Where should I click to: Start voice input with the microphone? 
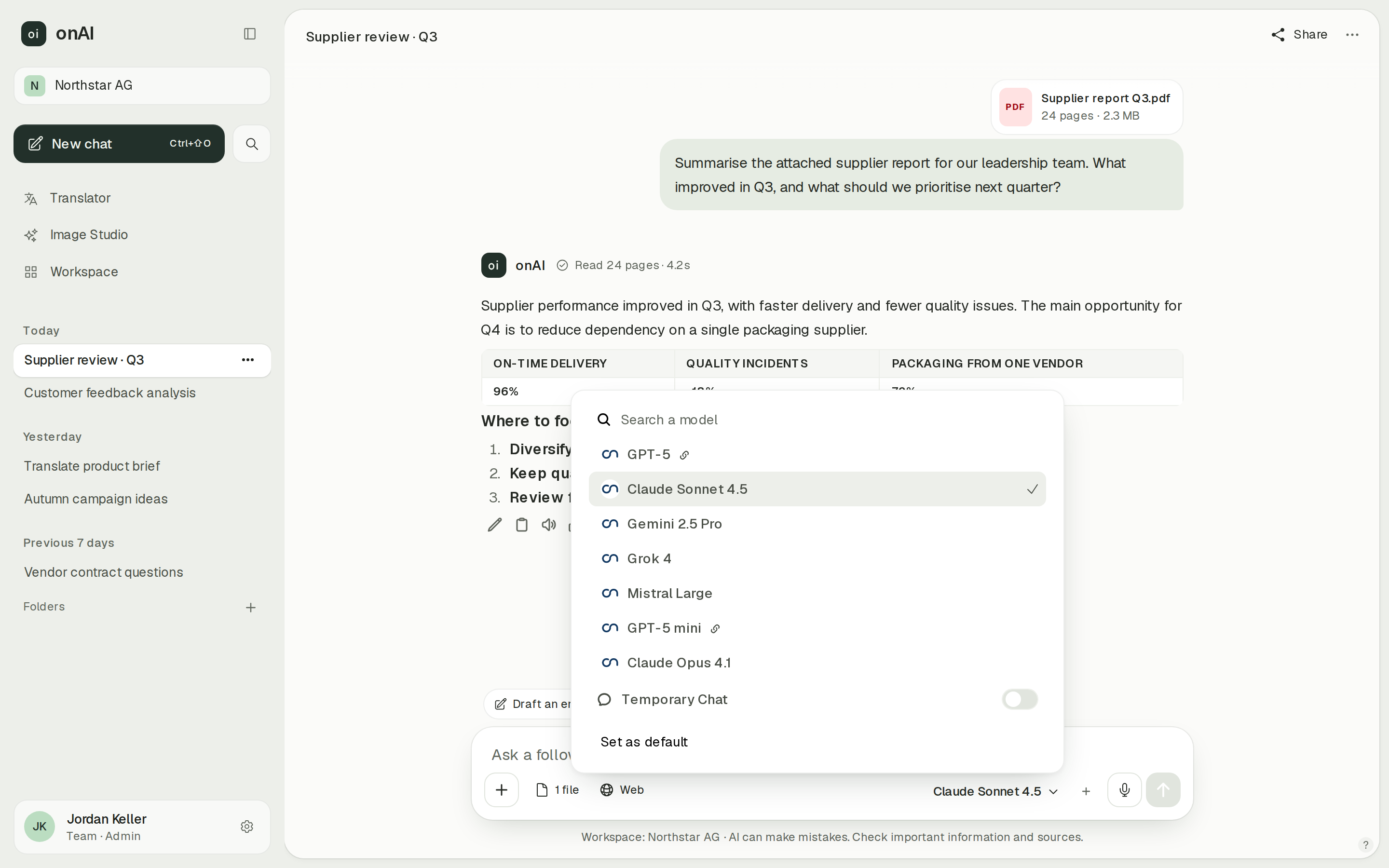[1124, 790]
